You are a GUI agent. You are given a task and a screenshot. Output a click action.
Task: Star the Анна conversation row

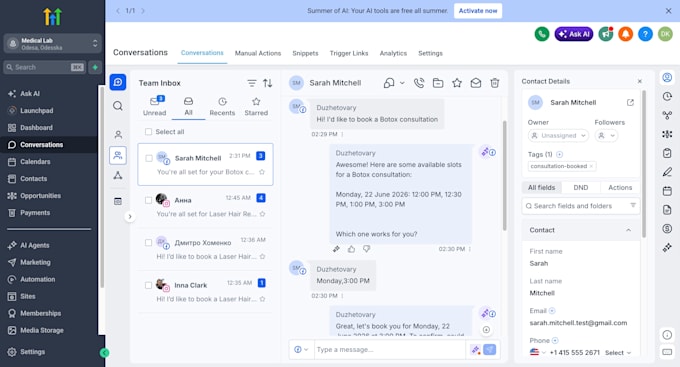[x=262, y=214]
